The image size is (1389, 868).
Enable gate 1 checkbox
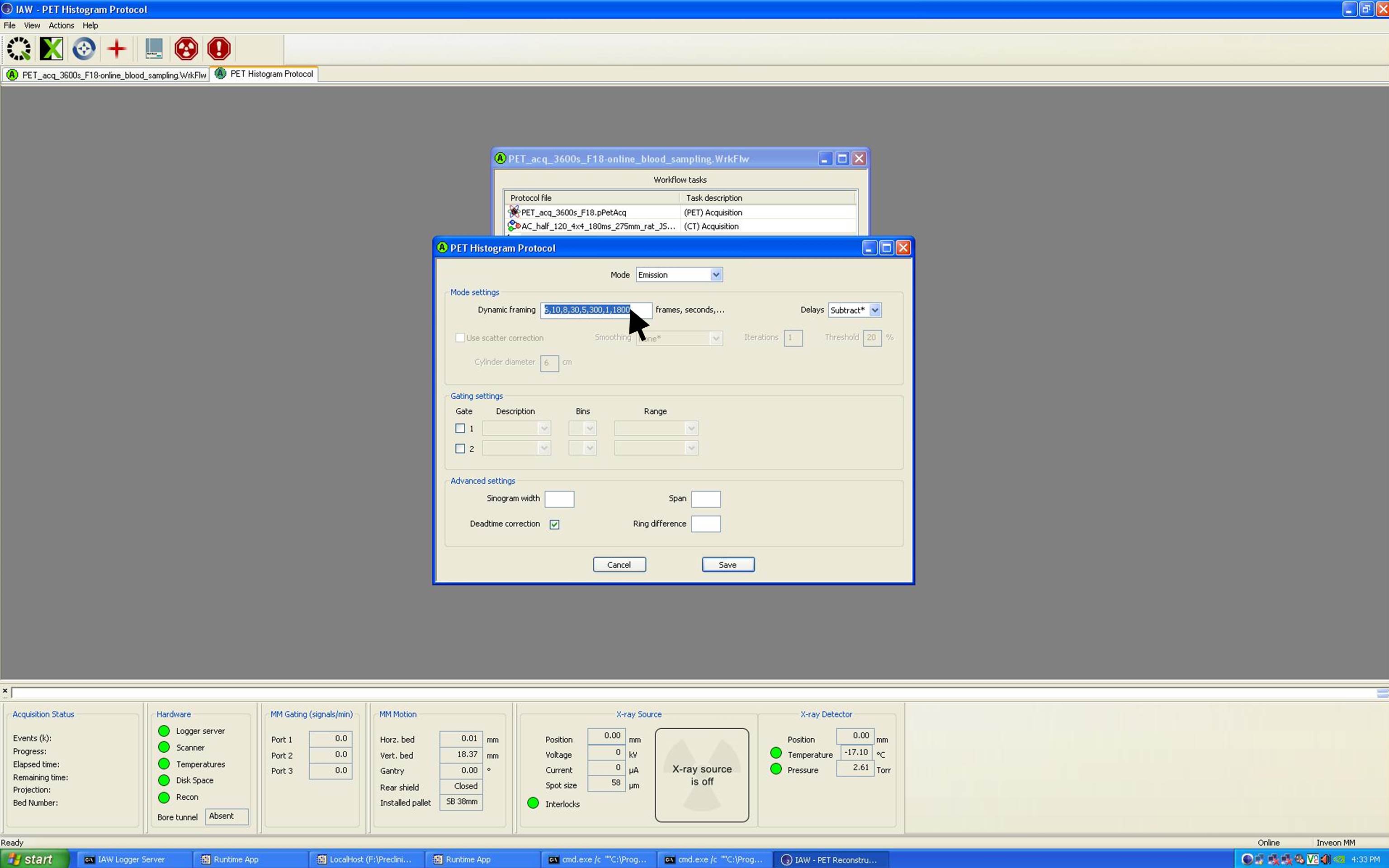[460, 428]
